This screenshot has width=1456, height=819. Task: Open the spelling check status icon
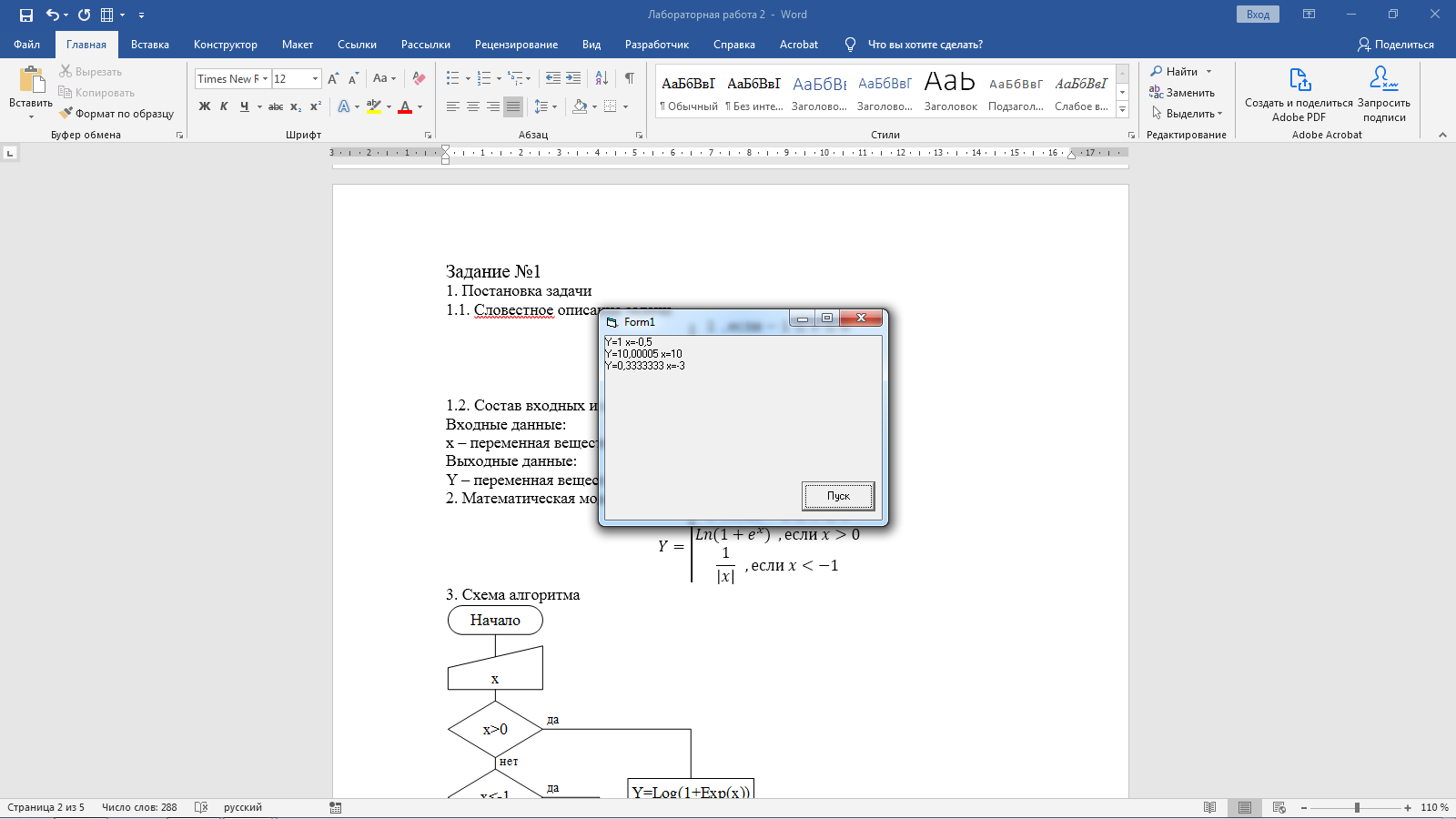point(201,807)
